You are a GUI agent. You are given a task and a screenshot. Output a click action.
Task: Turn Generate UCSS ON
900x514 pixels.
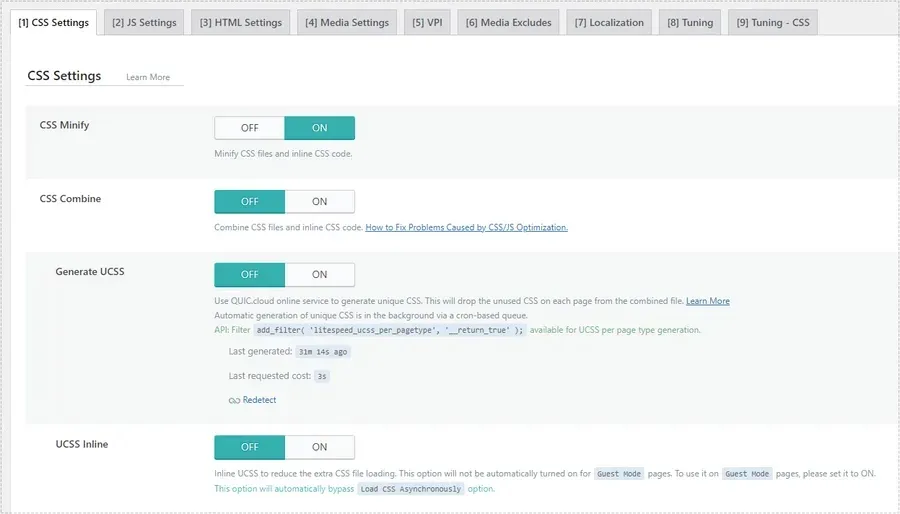[320, 275]
